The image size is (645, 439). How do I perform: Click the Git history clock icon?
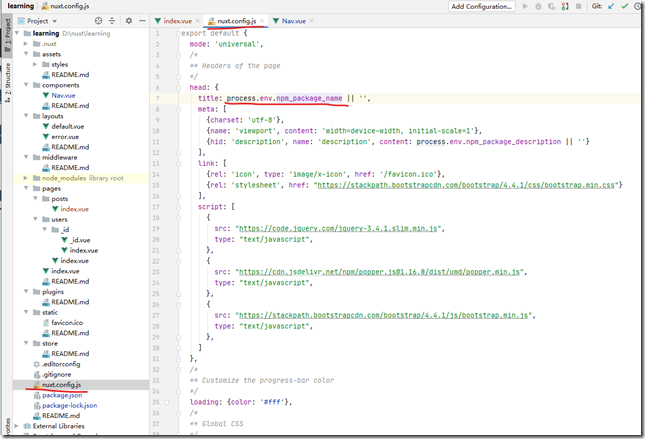coord(638,6)
